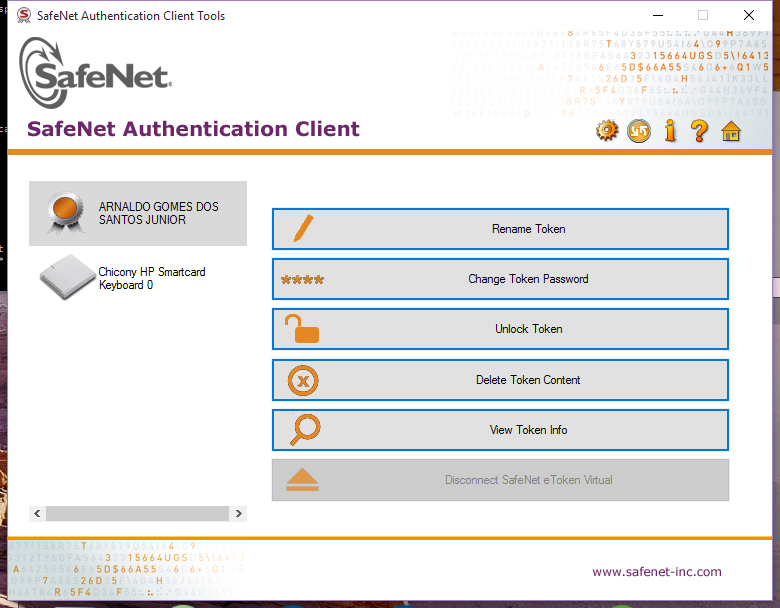Click the open padlock Unlock Token icon
Viewport: 780px width, 608px height.
pos(302,329)
